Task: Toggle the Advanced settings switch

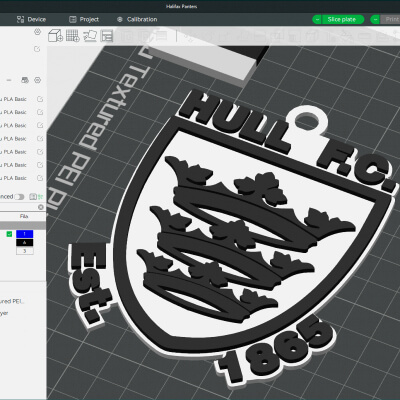Action: (19, 197)
